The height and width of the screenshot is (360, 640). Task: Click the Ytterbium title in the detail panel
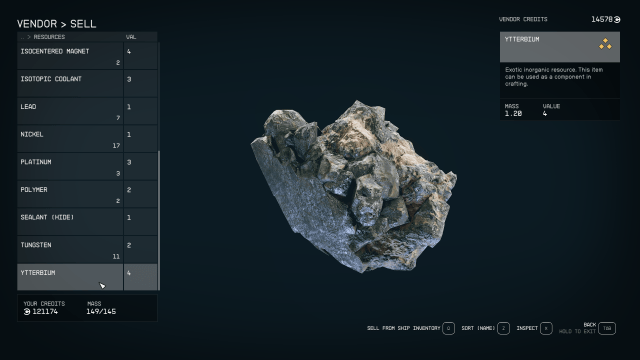(522, 39)
